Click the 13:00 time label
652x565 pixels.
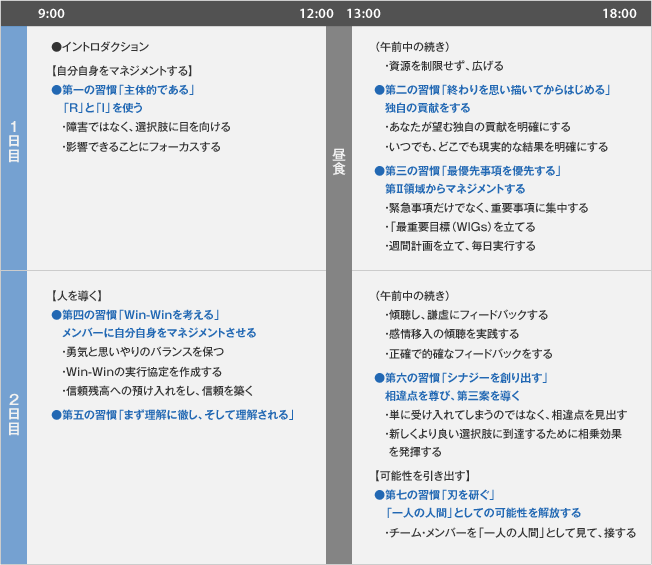click(x=363, y=13)
